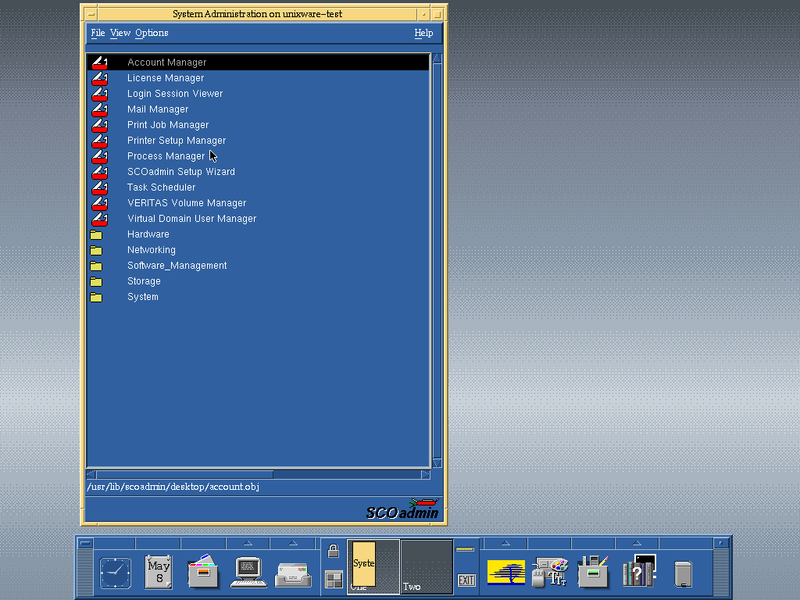The width and height of the screenshot is (800, 600).
Task: Expand the subpanel arrow above the terminal icon
Action: point(248,543)
